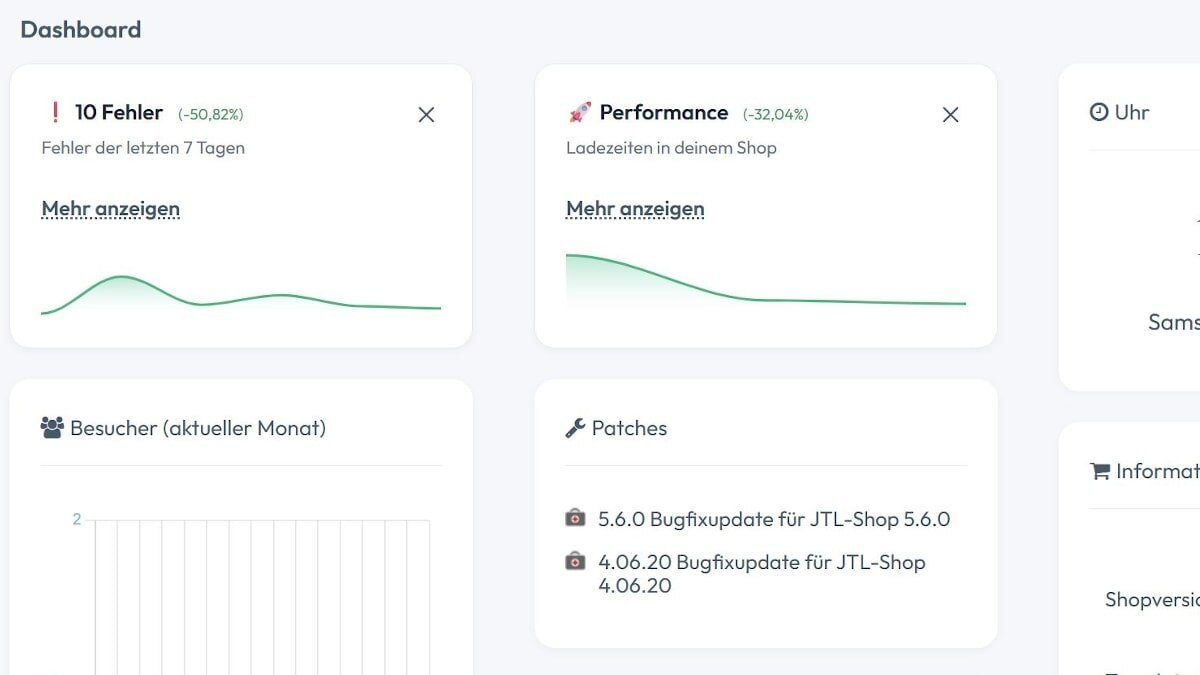This screenshot has width=1200, height=675.
Task: Click the Dashboard page title
Action: click(x=81, y=30)
